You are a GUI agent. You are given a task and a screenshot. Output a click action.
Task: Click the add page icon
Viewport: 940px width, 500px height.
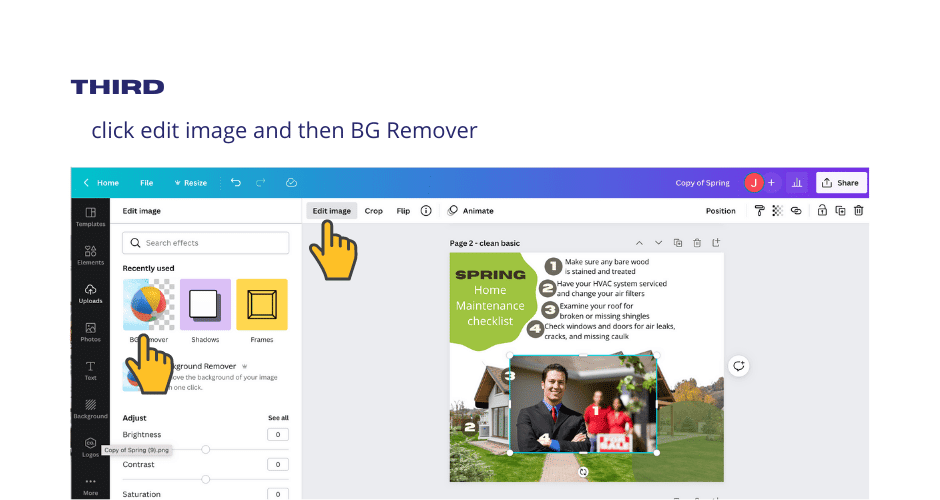pos(716,243)
